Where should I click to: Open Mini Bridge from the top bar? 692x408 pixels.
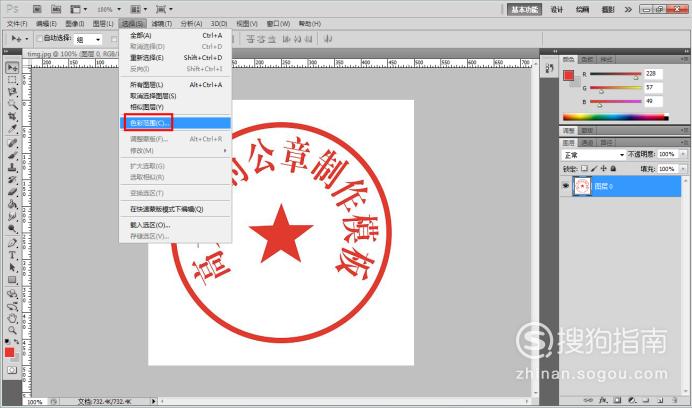(x=56, y=9)
